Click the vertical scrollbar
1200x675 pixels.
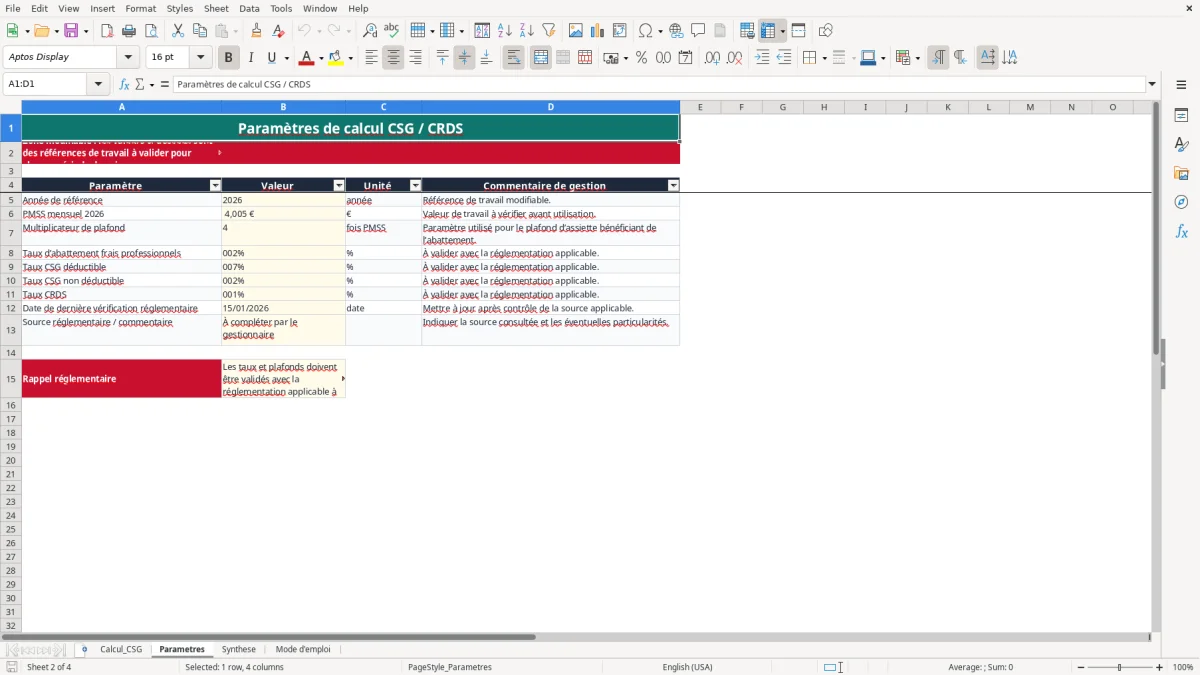tap(1157, 365)
